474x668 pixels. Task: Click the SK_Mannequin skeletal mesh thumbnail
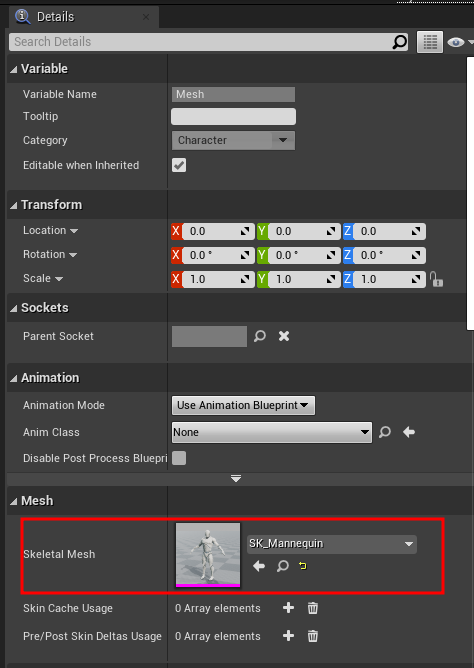tap(208, 555)
